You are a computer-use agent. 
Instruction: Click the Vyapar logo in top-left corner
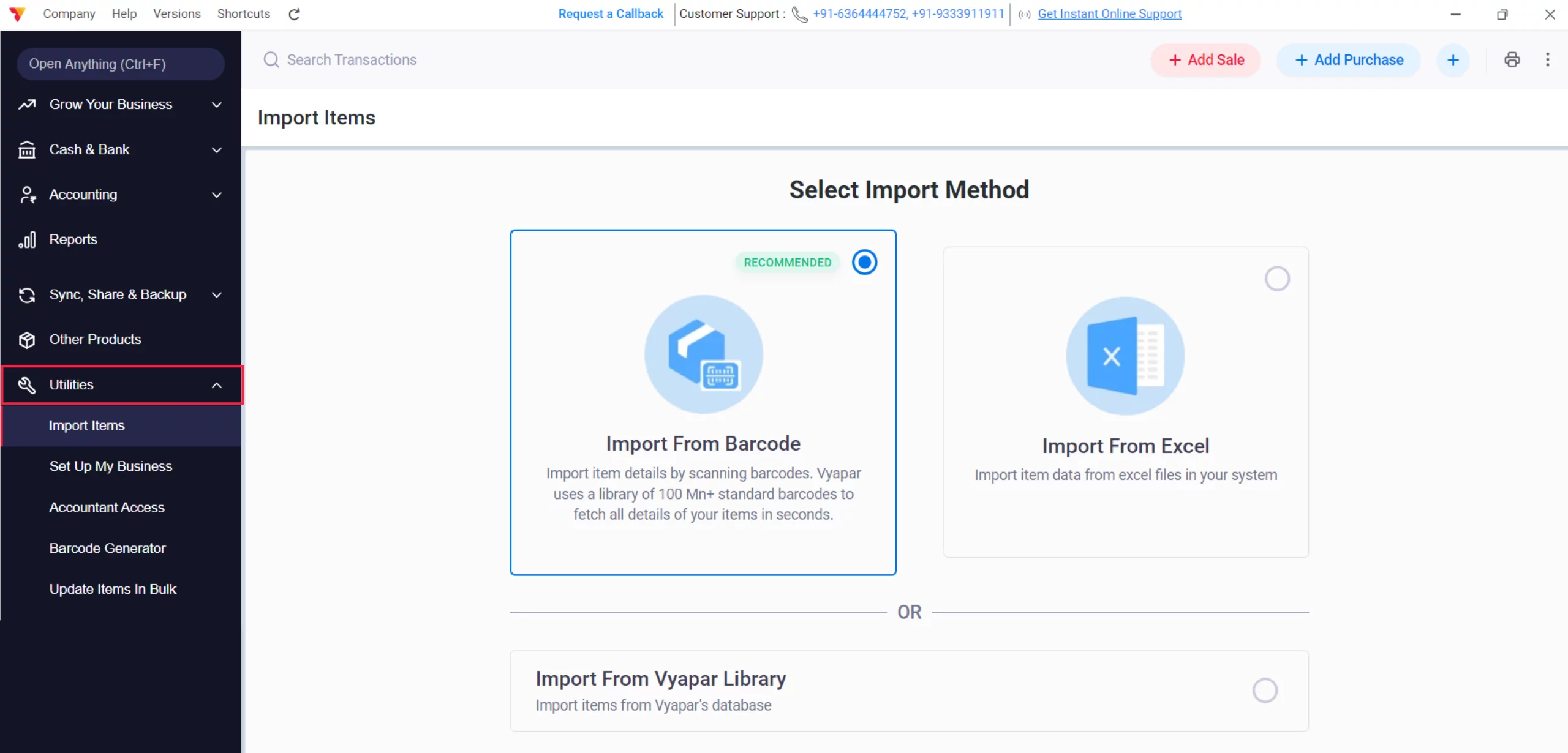[x=17, y=13]
